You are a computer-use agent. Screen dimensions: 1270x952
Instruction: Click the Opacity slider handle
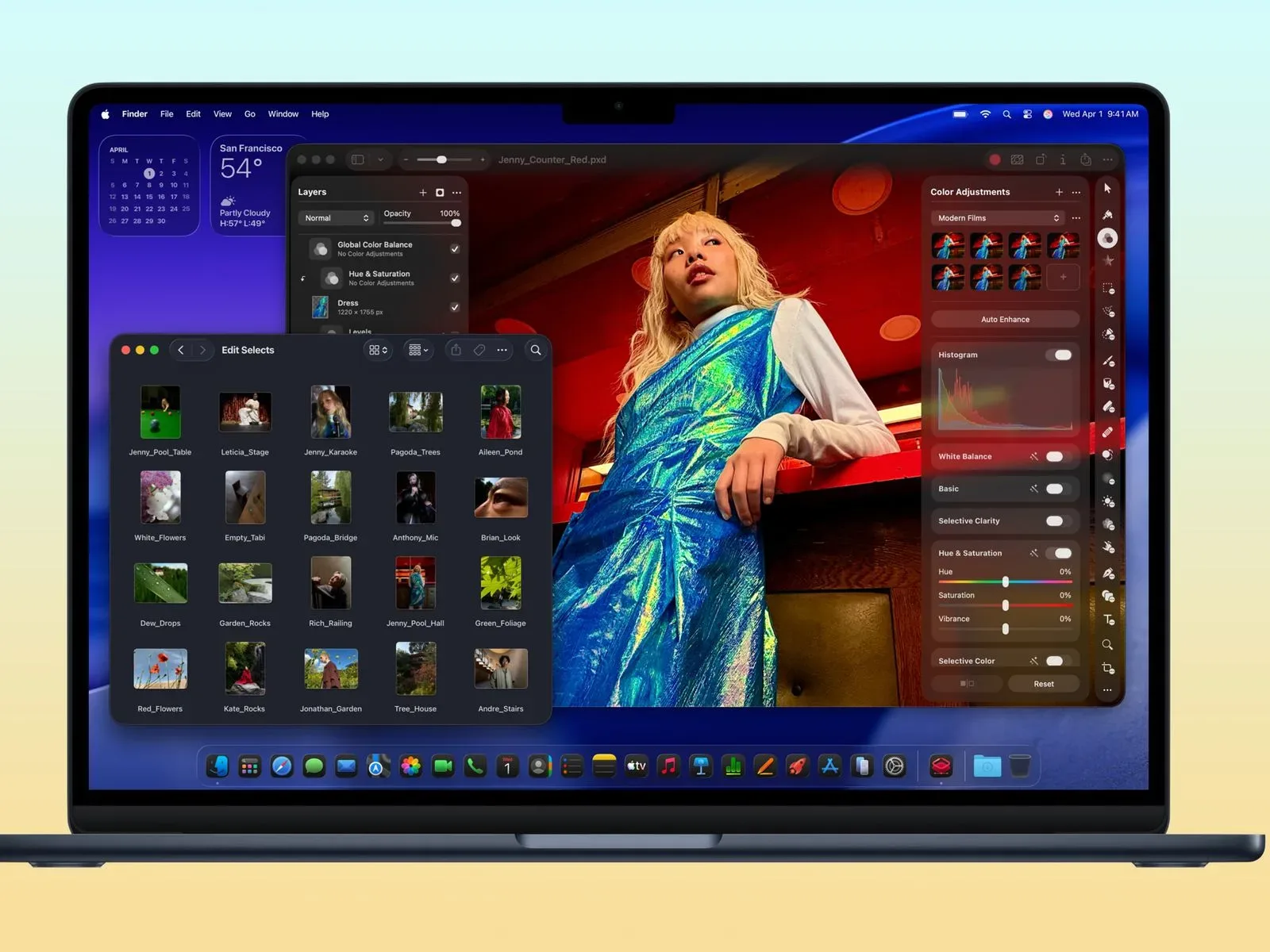[x=456, y=223]
